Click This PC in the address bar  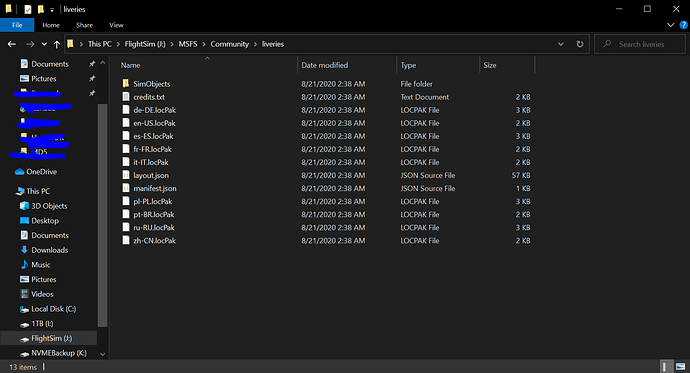pos(99,44)
